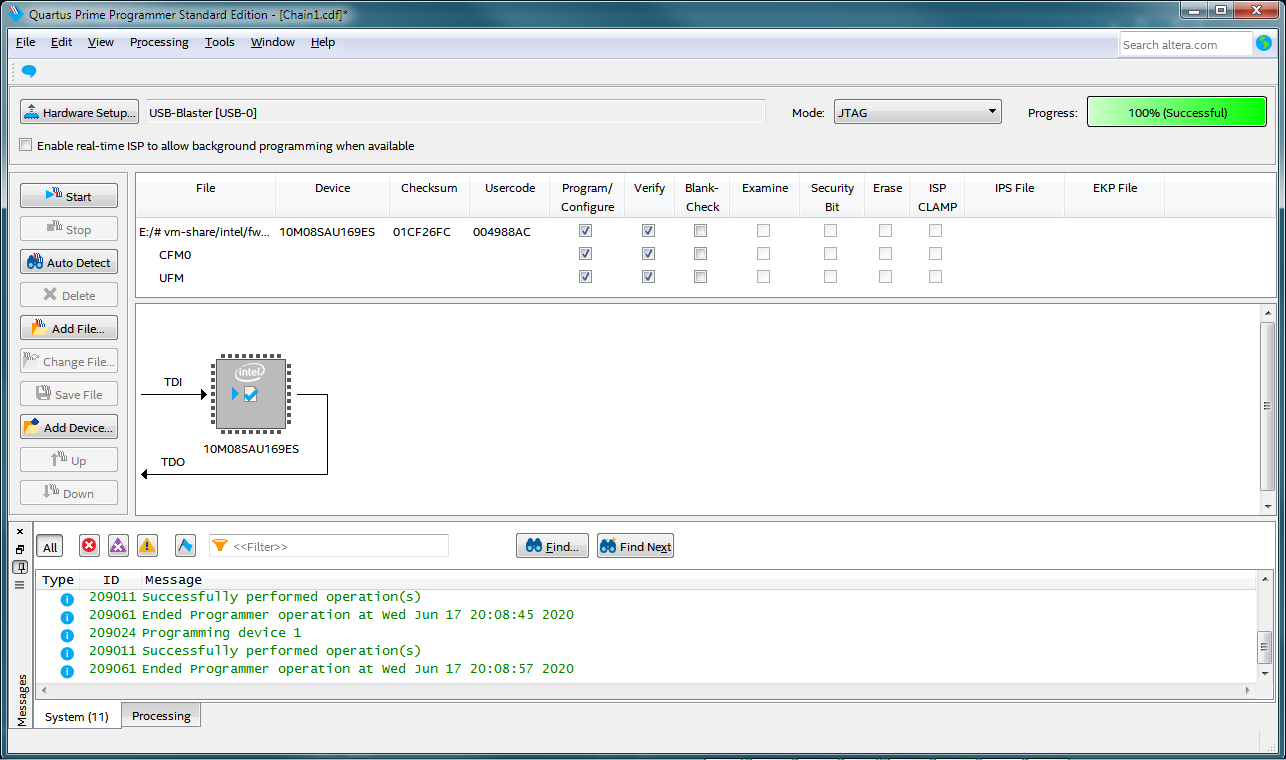Toggle Verify checkbox for CFM0

click(x=649, y=253)
